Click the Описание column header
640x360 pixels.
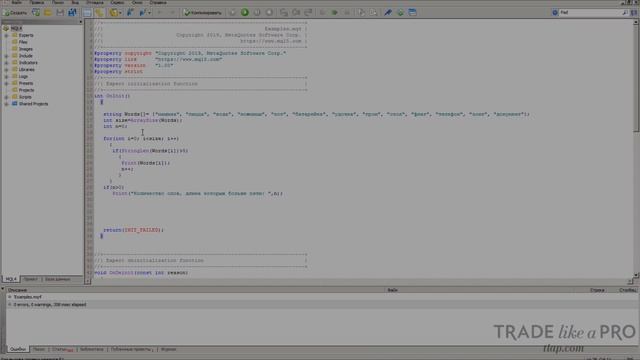(x=17, y=290)
